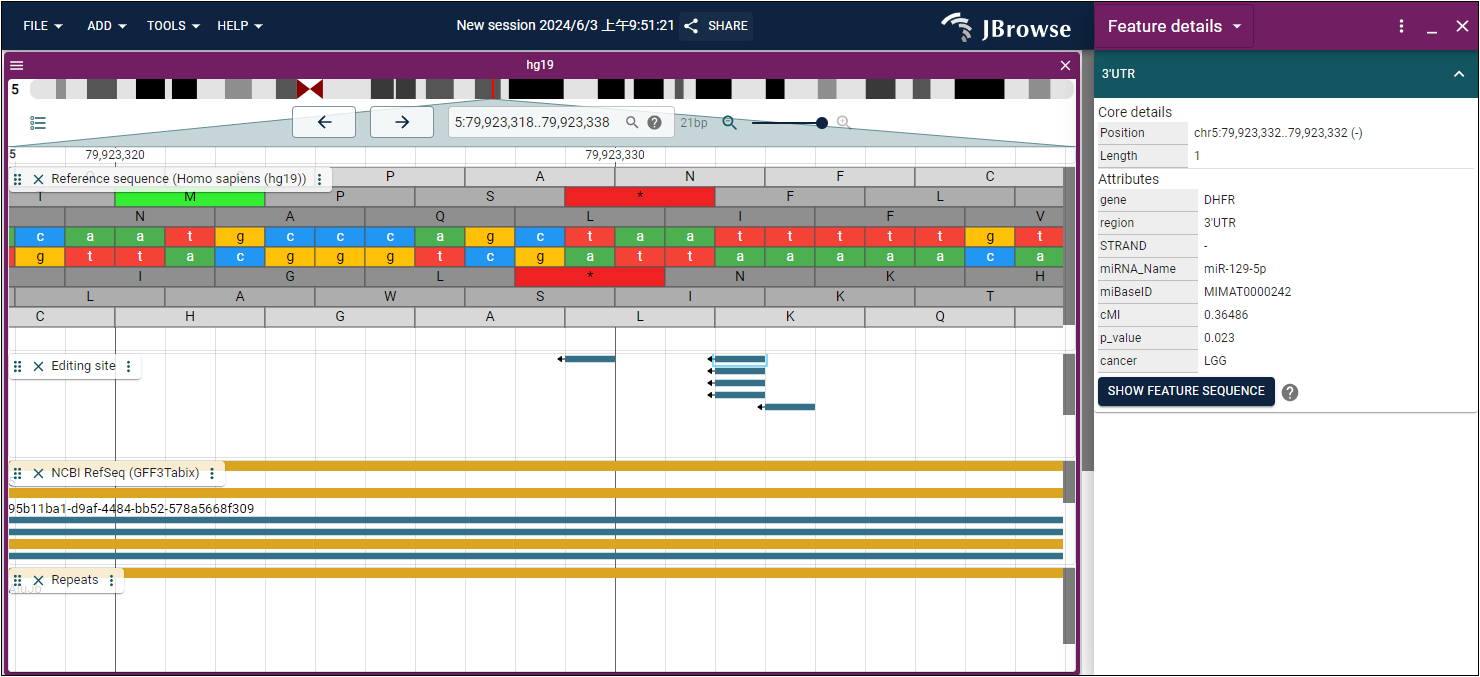The height and width of the screenshot is (677, 1480).
Task: Click the search magnifier in location box
Action: click(x=632, y=123)
